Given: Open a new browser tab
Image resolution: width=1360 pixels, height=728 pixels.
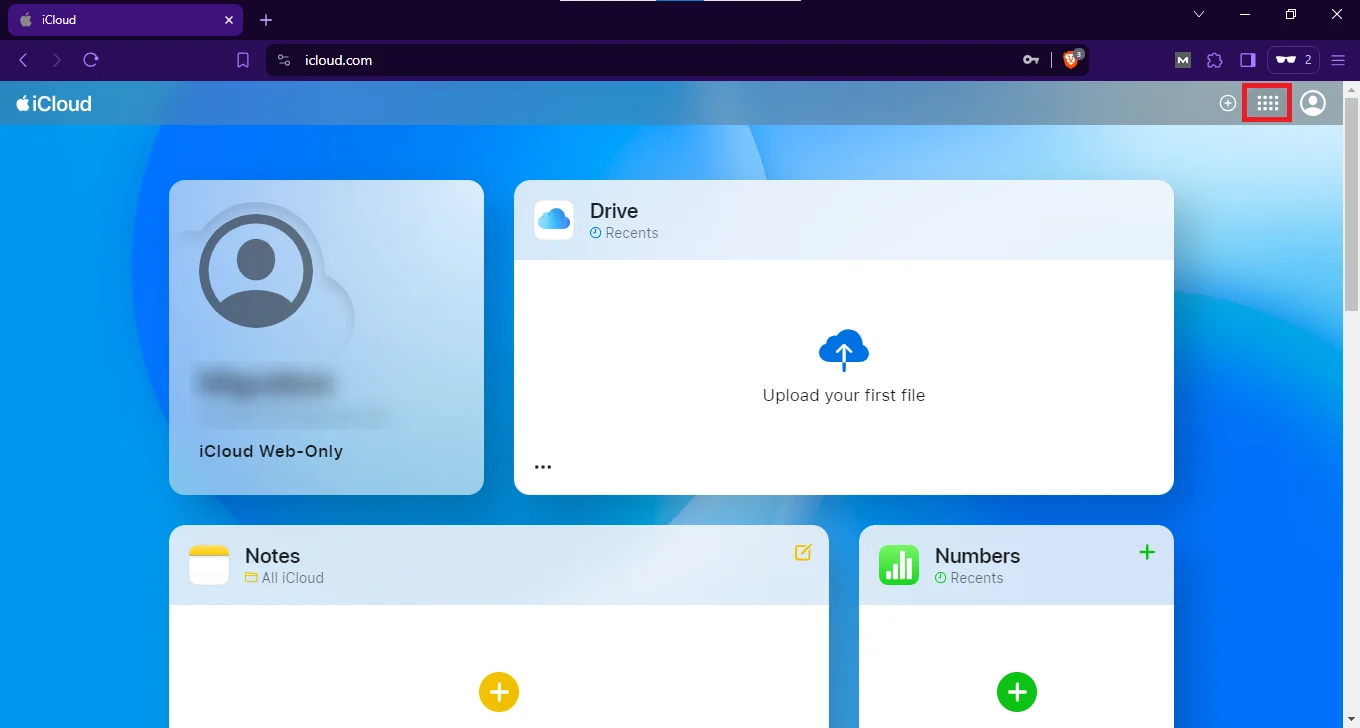Looking at the screenshot, I should click(x=266, y=20).
